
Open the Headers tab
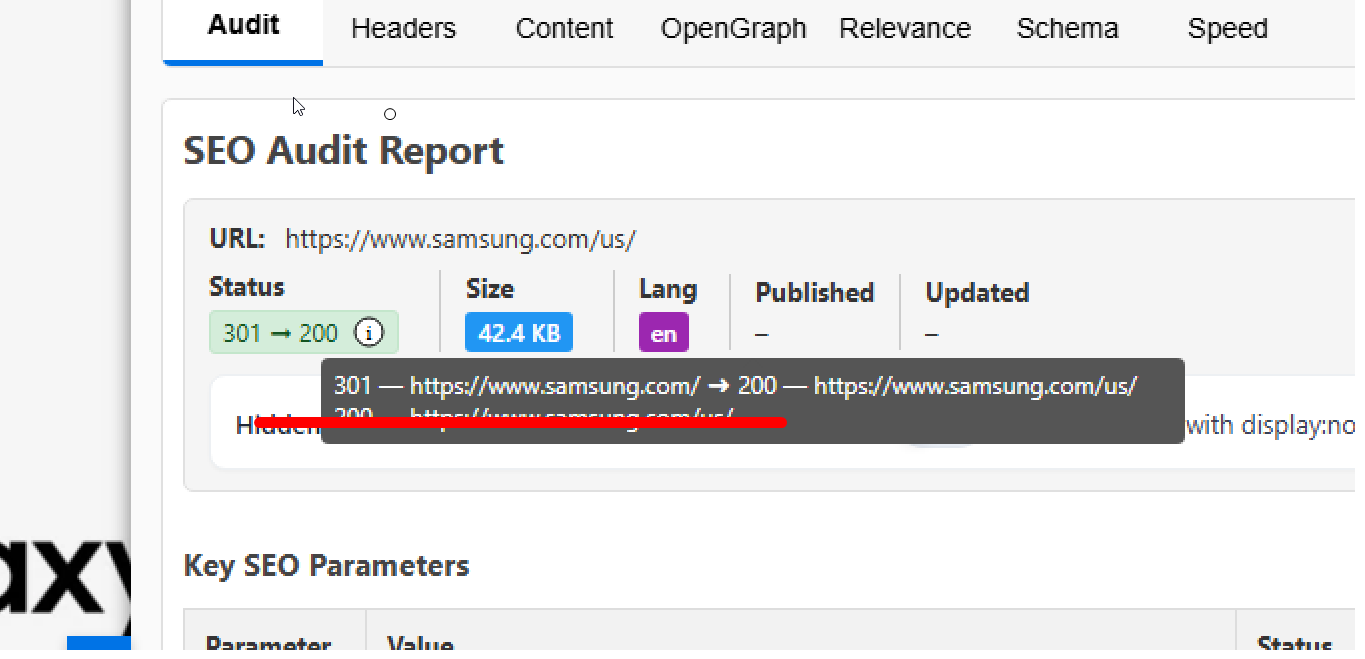403,29
